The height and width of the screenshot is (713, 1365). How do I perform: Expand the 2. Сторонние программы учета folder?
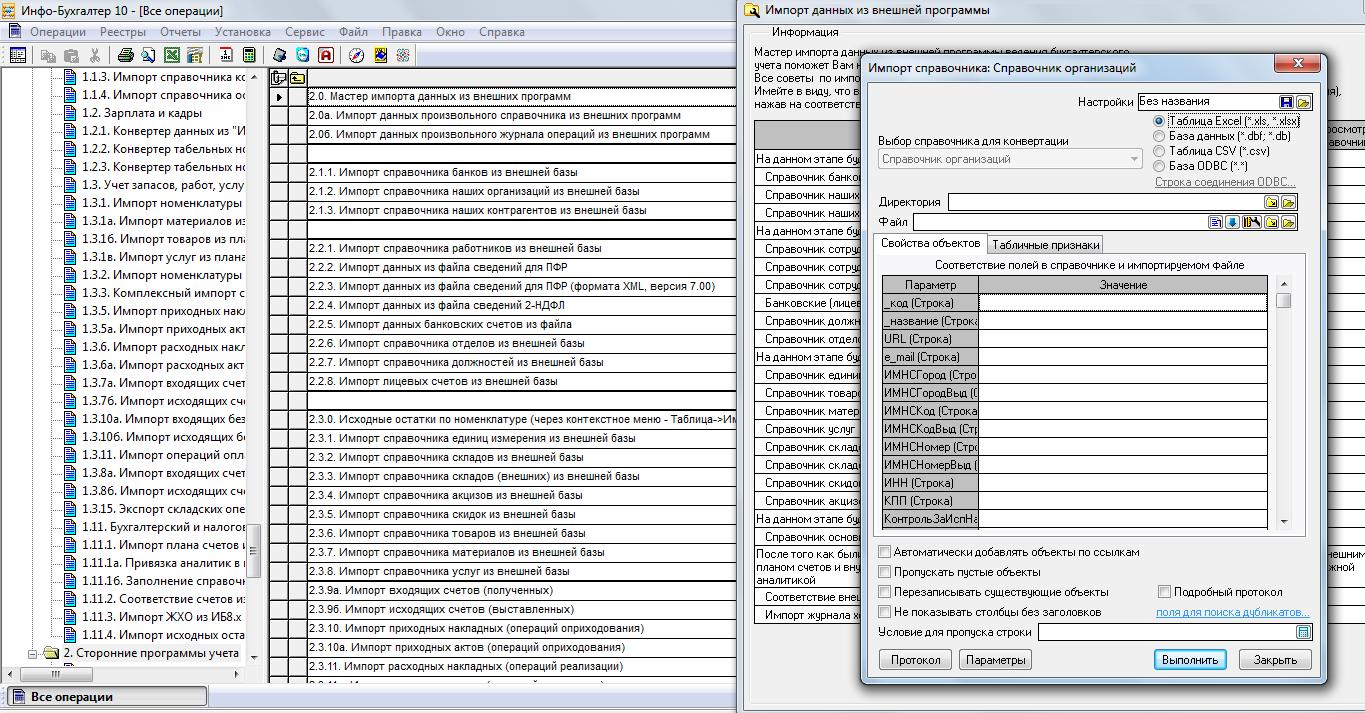pos(30,653)
